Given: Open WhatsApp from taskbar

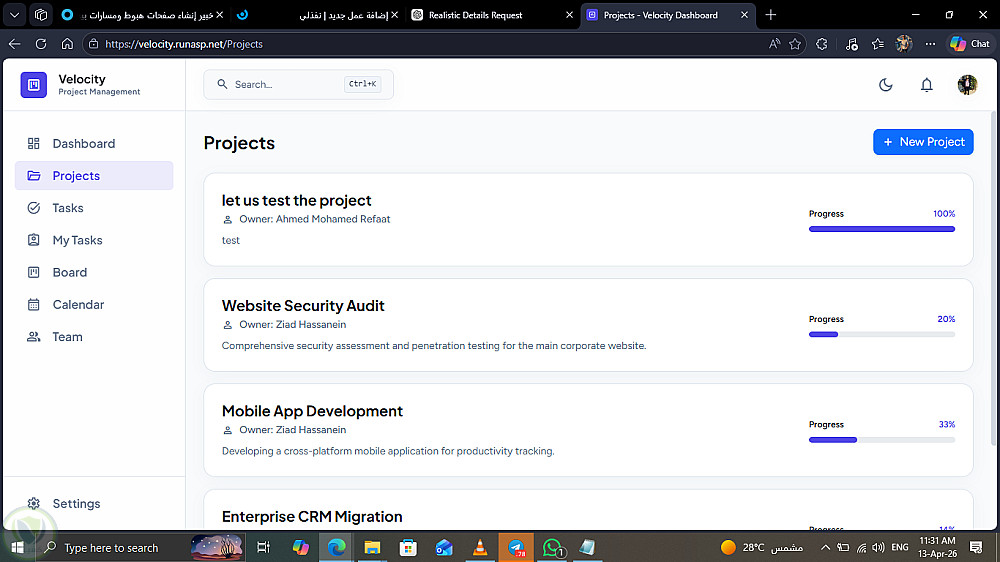Looking at the screenshot, I should tap(552, 547).
